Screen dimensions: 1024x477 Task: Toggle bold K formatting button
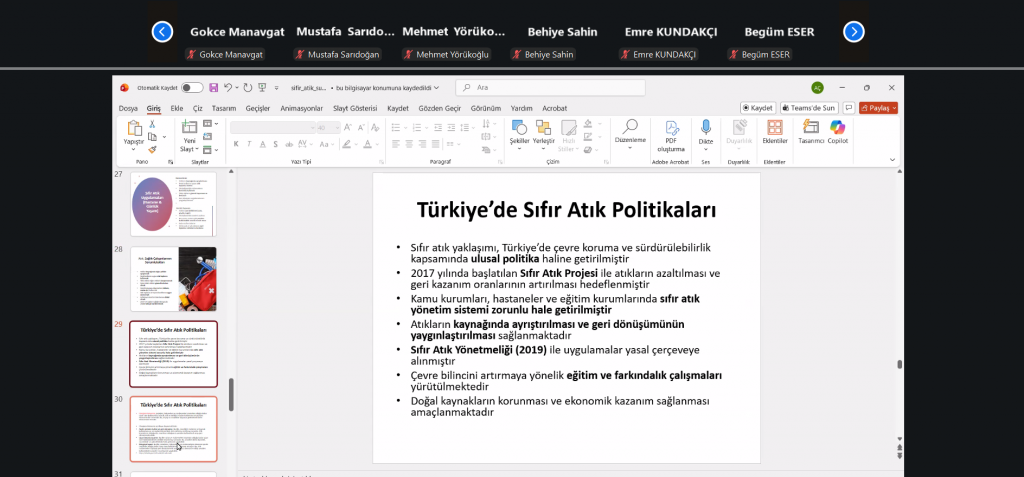(x=236, y=143)
